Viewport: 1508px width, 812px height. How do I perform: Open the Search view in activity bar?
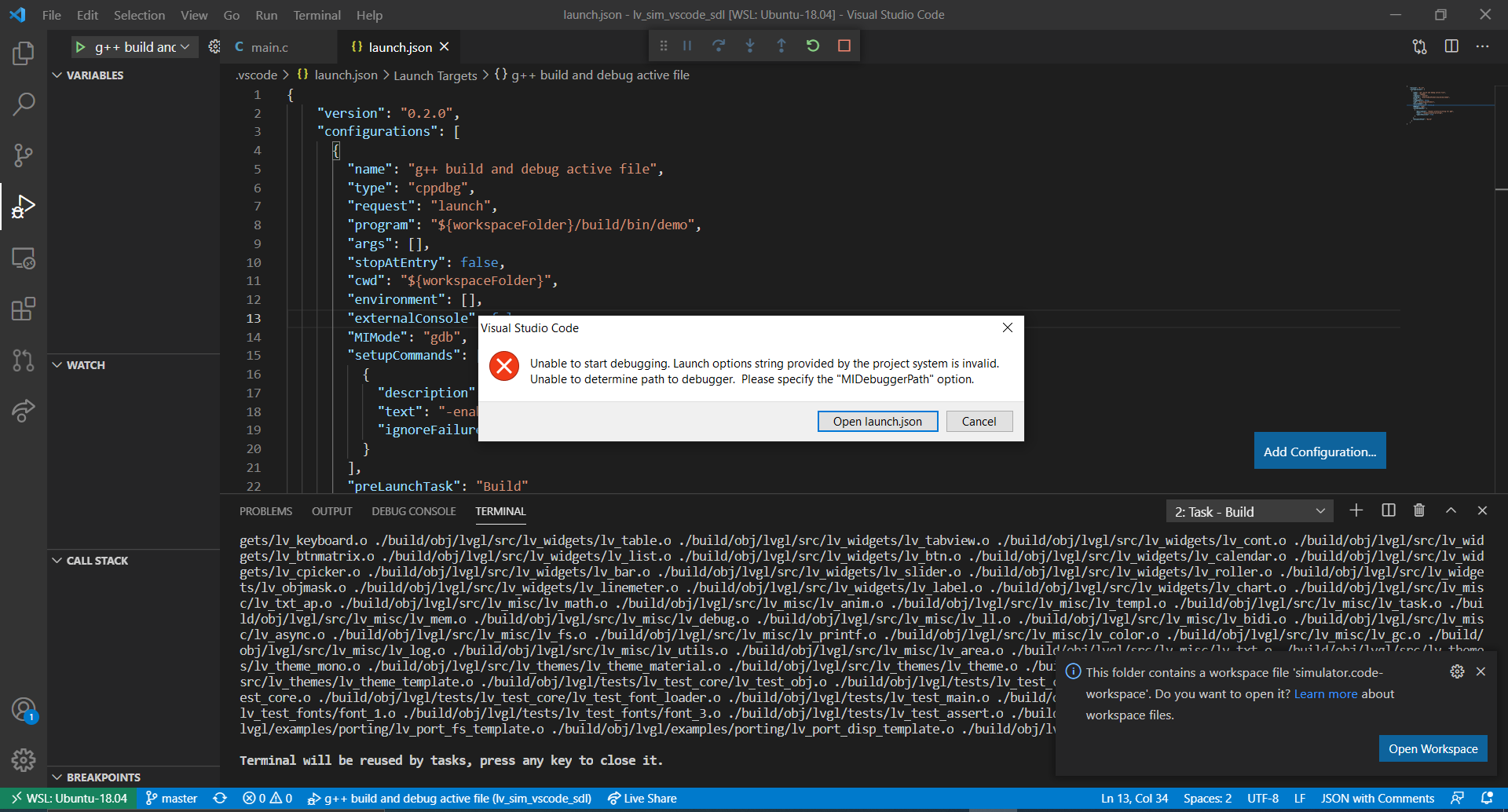pyautogui.click(x=24, y=104)
